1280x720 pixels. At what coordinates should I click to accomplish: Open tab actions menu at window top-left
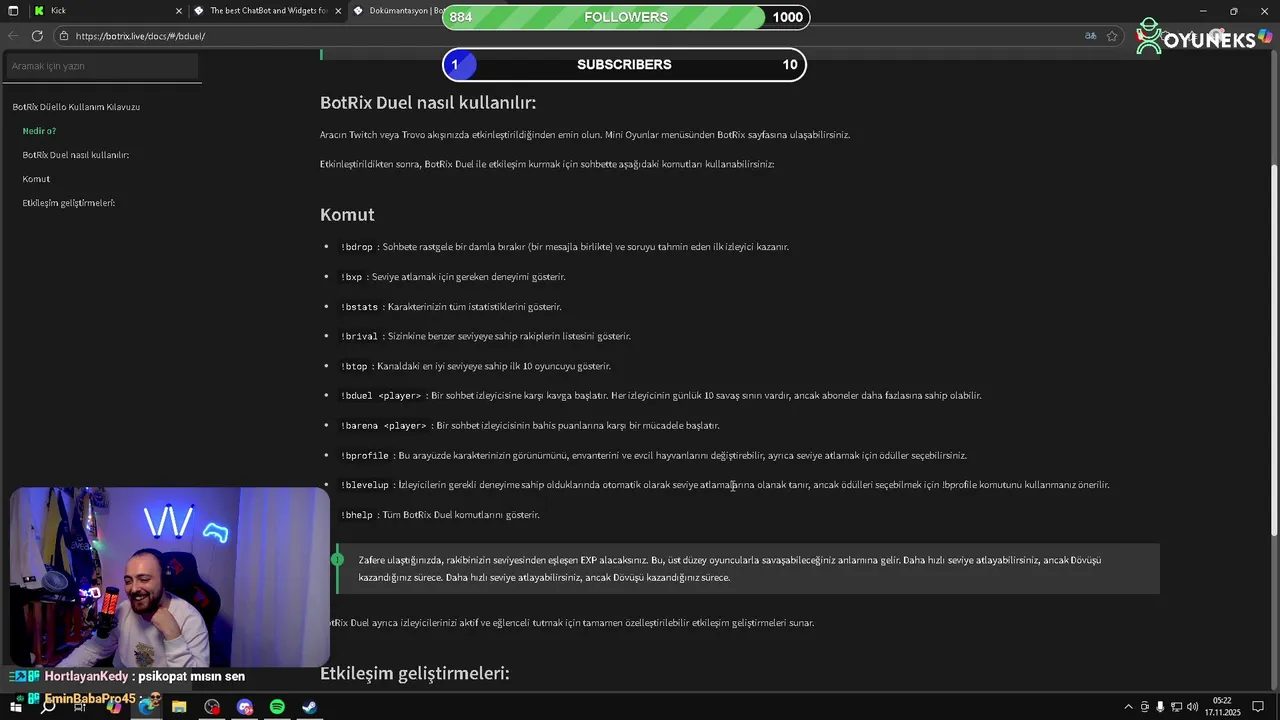[13, 11]
